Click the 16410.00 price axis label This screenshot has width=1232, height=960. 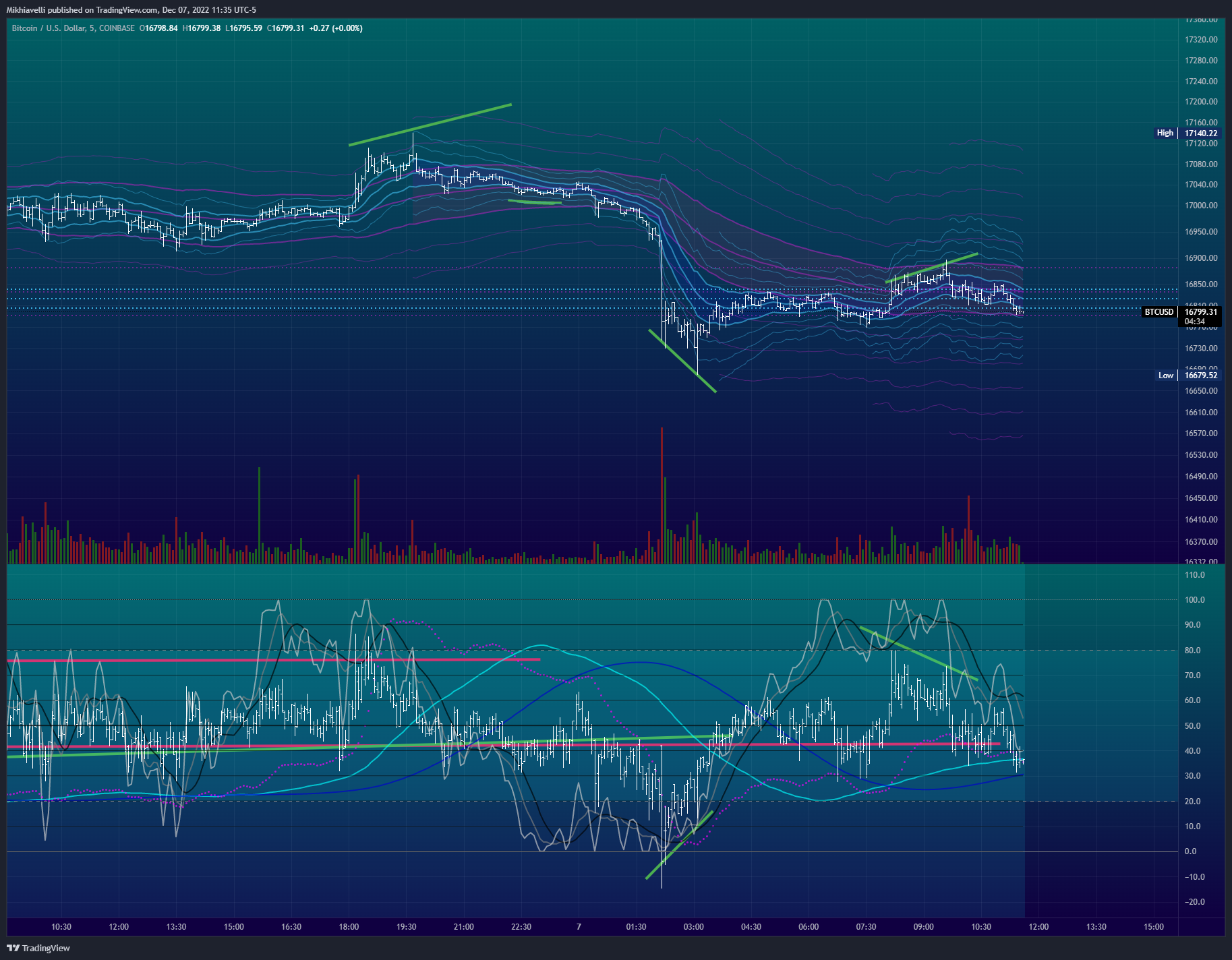click(x=1201, y=520)
